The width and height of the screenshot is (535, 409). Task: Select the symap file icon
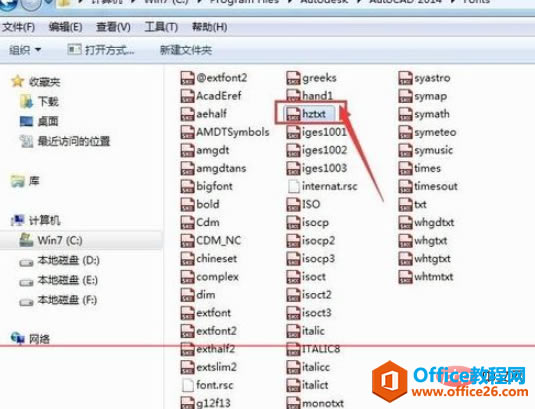[405, 96]
